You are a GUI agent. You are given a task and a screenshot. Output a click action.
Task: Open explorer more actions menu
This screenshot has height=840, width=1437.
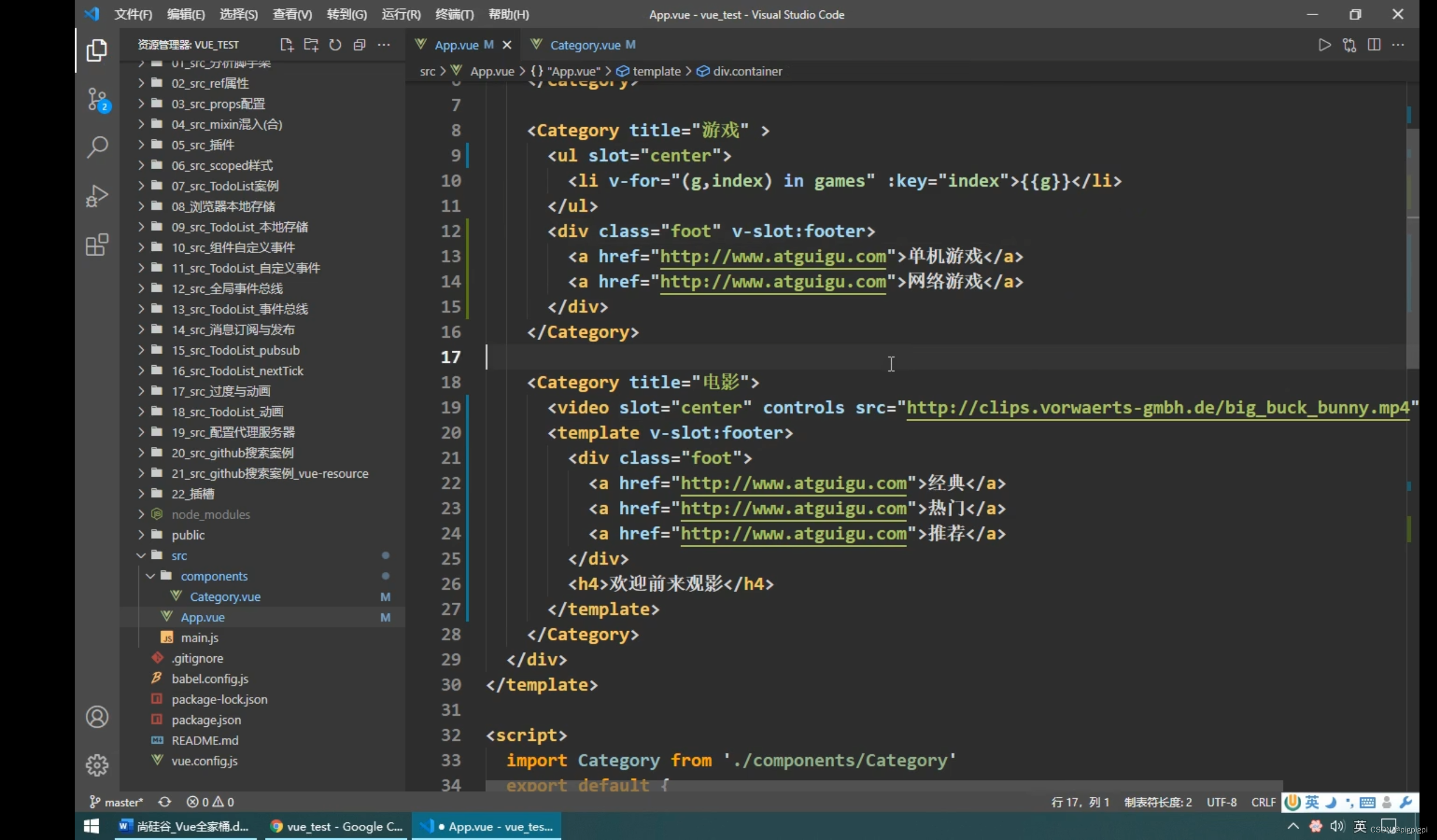coord(383,45)
